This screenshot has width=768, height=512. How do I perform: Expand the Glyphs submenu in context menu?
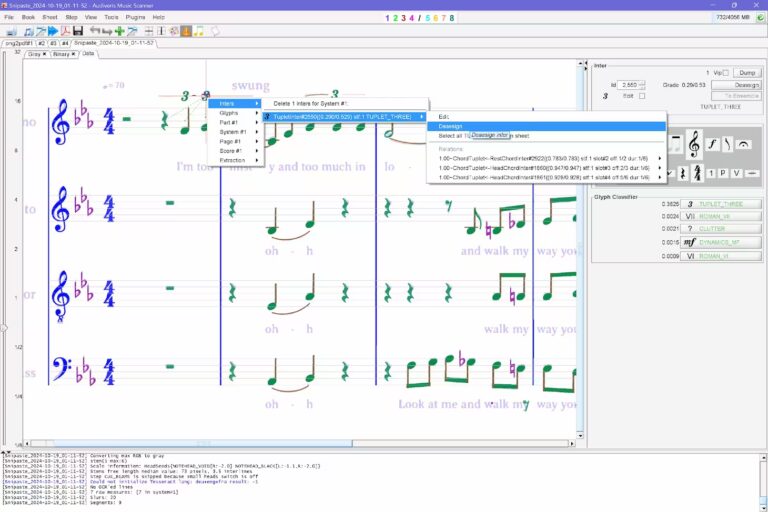coord(228,113)
